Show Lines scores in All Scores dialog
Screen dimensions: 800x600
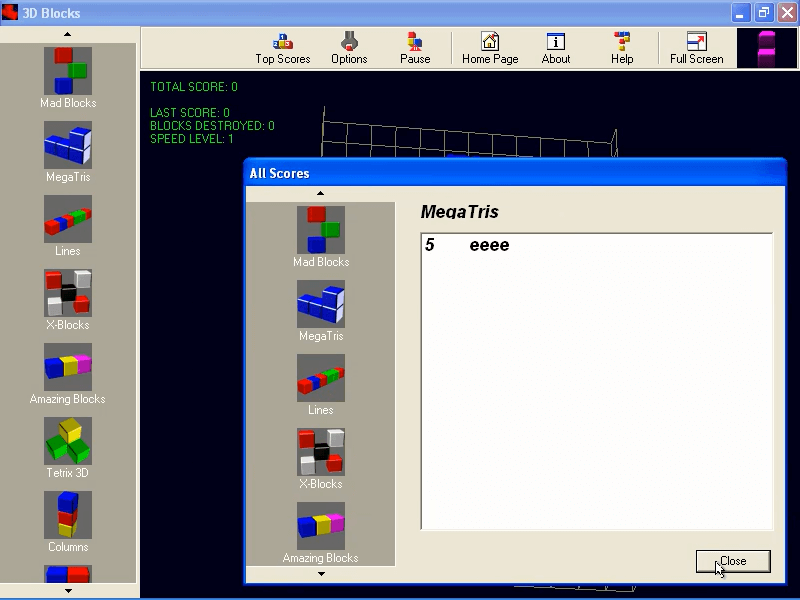(x=321, y=385)
